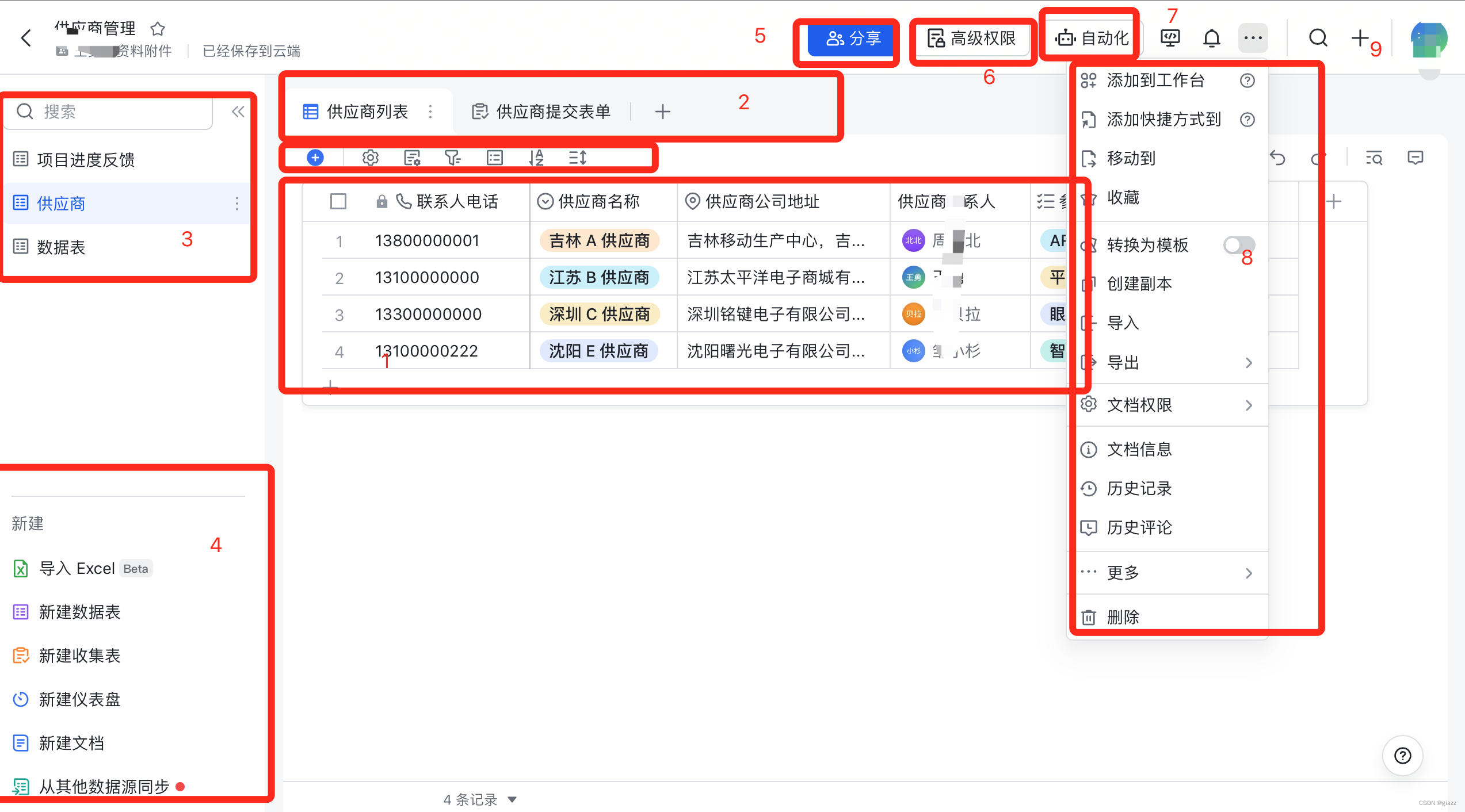Image resolution: width=1465 pixels, height=812 pixels.
Task: Select 历史记录 from the menu
Action: tap(1139, 489)
